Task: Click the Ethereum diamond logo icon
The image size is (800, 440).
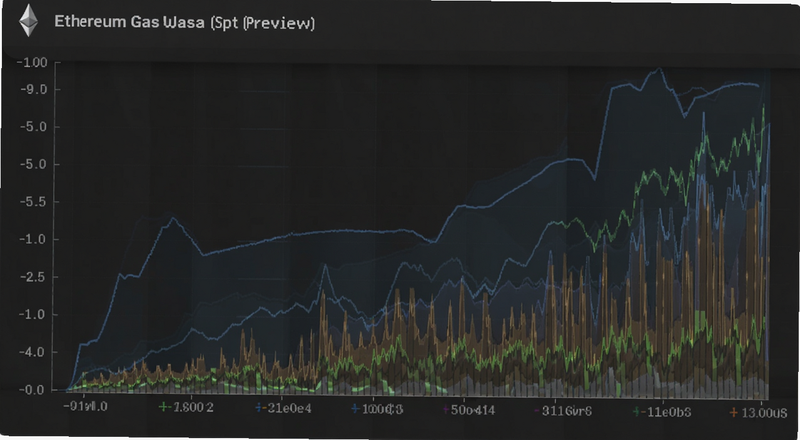Action: click(29, 21)
